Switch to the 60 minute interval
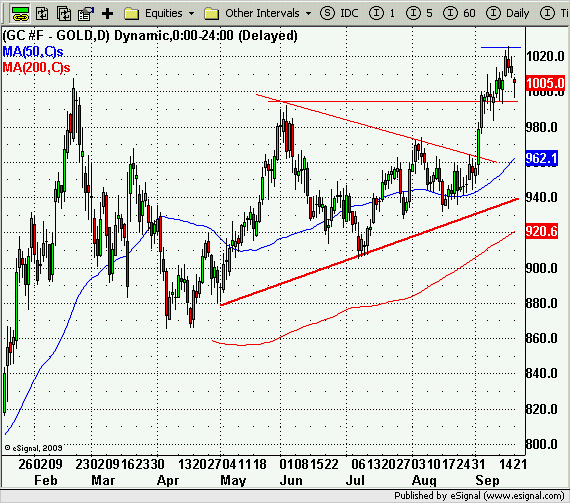 pyautogui.click(x=459, y=13)
